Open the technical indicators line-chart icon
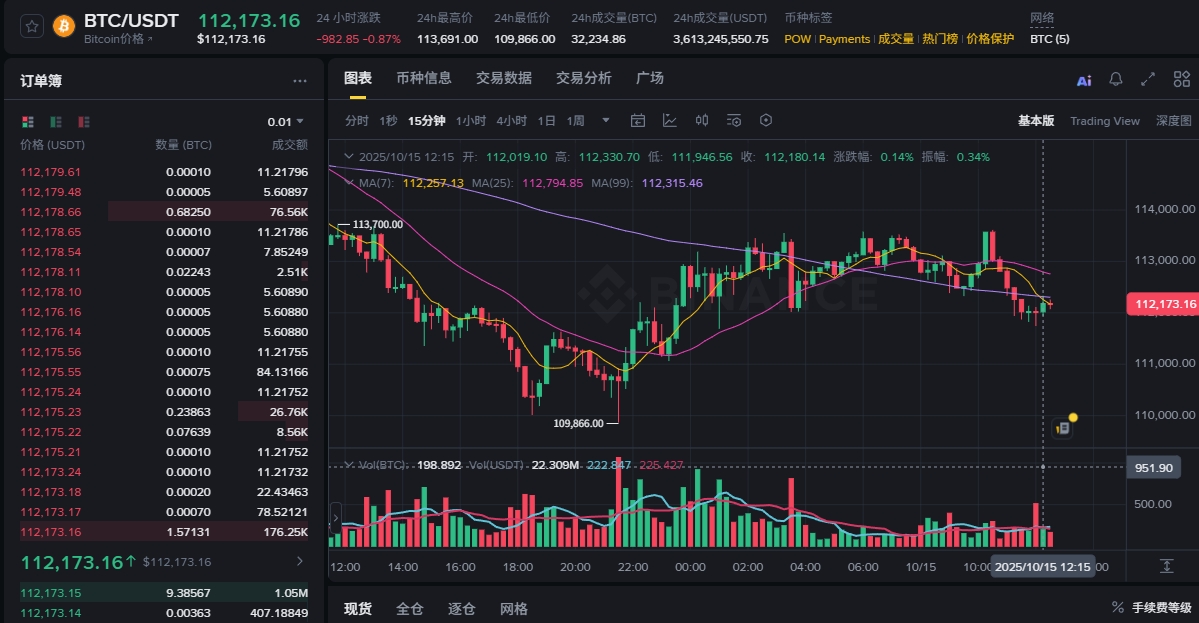This screenshot has width=1199, height=623. pyautogui.click(x=670, y=120)
